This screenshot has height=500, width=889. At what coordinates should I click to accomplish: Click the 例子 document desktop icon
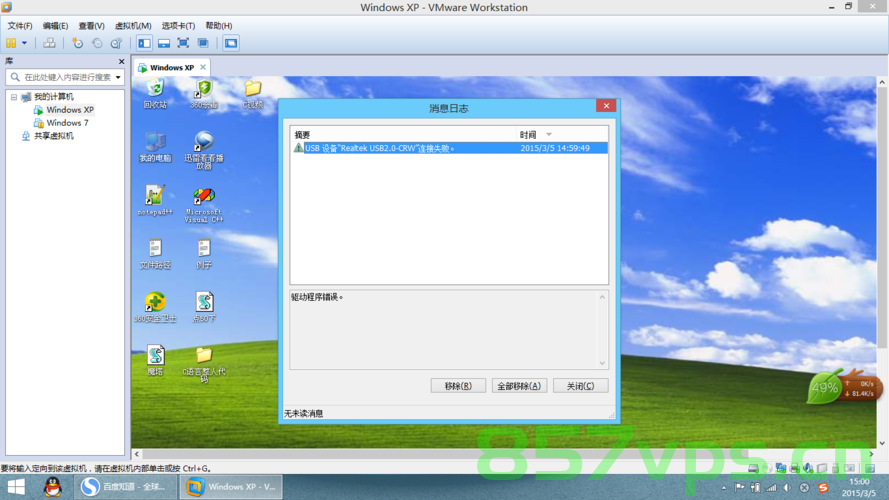coord(204,253)
